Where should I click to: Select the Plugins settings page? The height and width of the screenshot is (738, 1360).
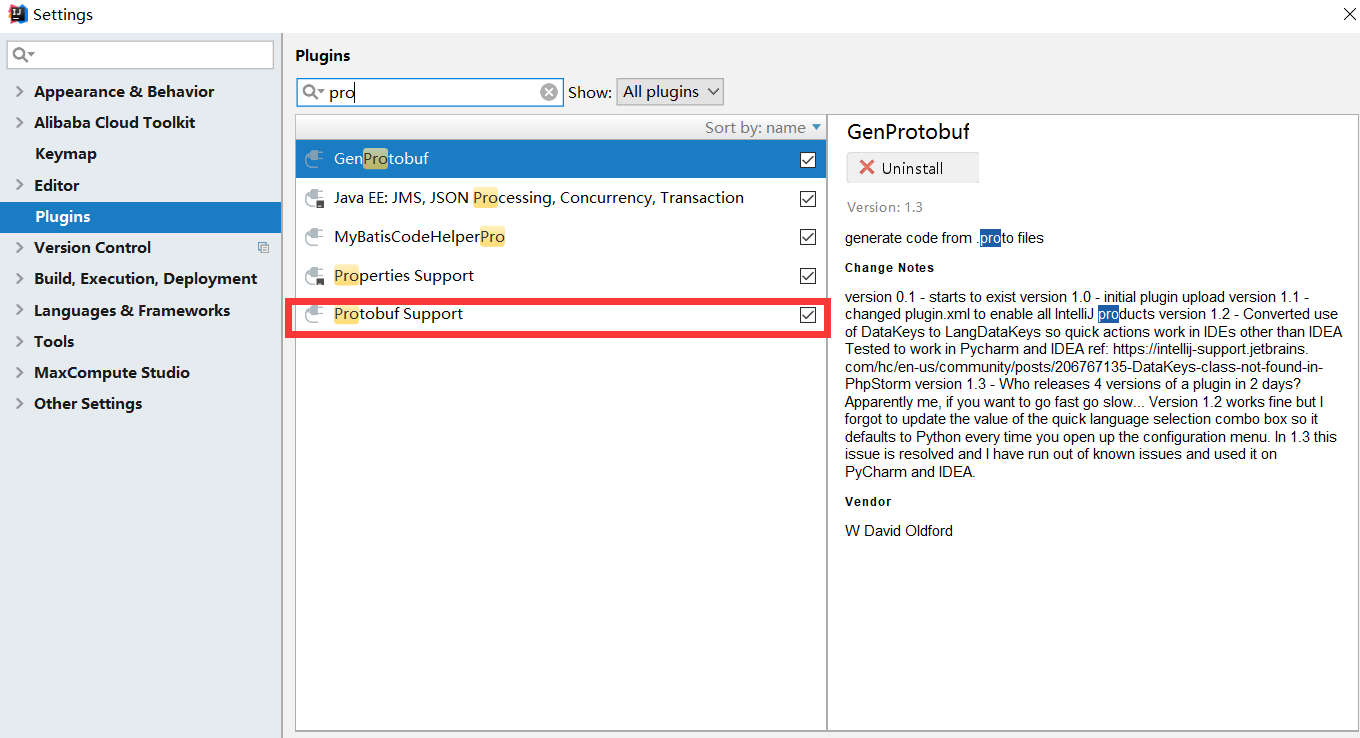click(141, 217)
